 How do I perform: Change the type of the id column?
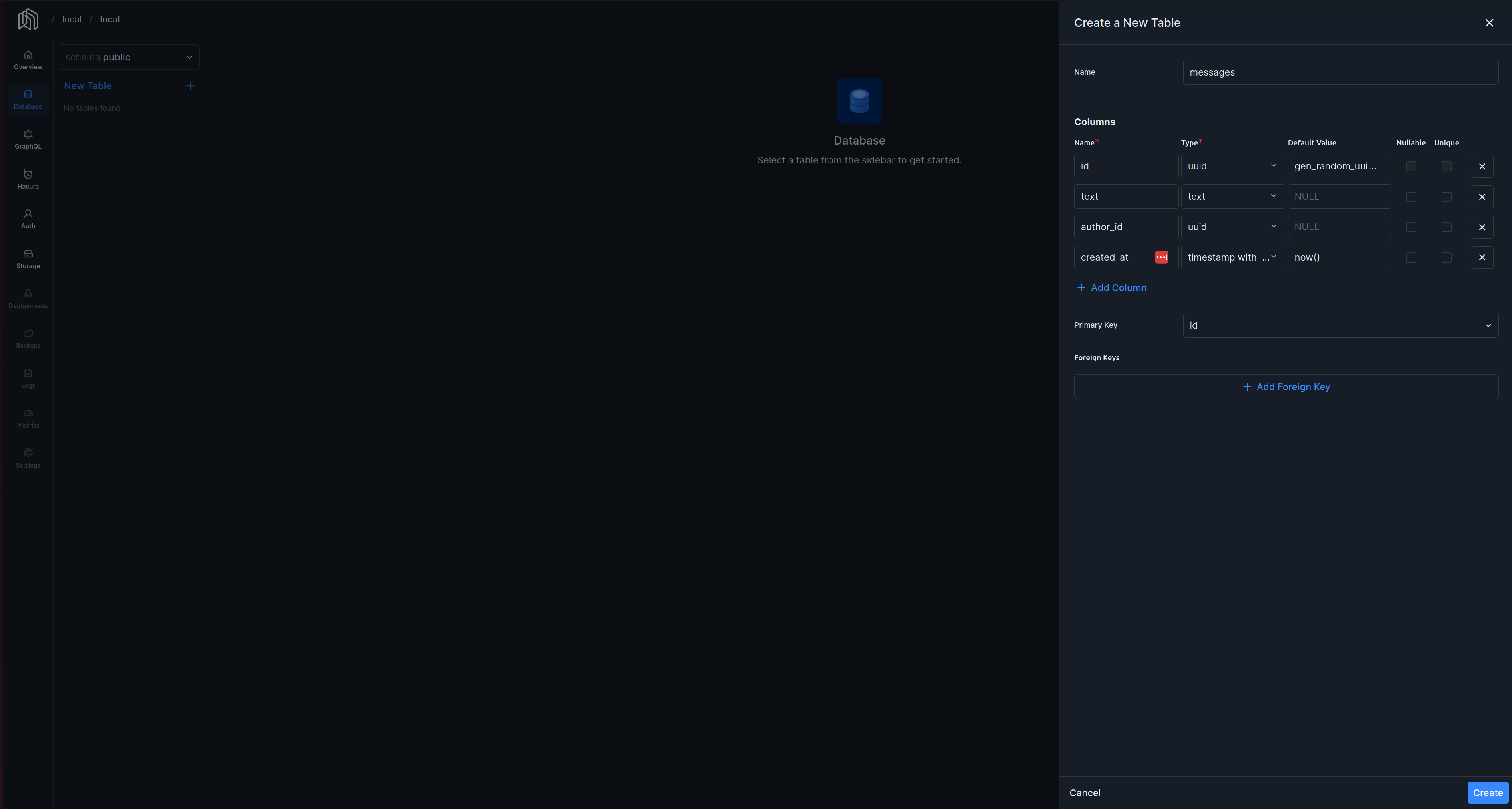point(1233,166)
